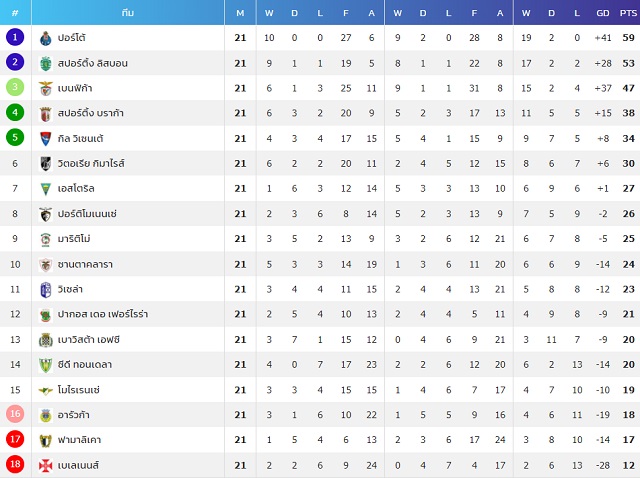Click the Benfica eagle crest icon
640x478 pixels.
[x=45, y=89]
